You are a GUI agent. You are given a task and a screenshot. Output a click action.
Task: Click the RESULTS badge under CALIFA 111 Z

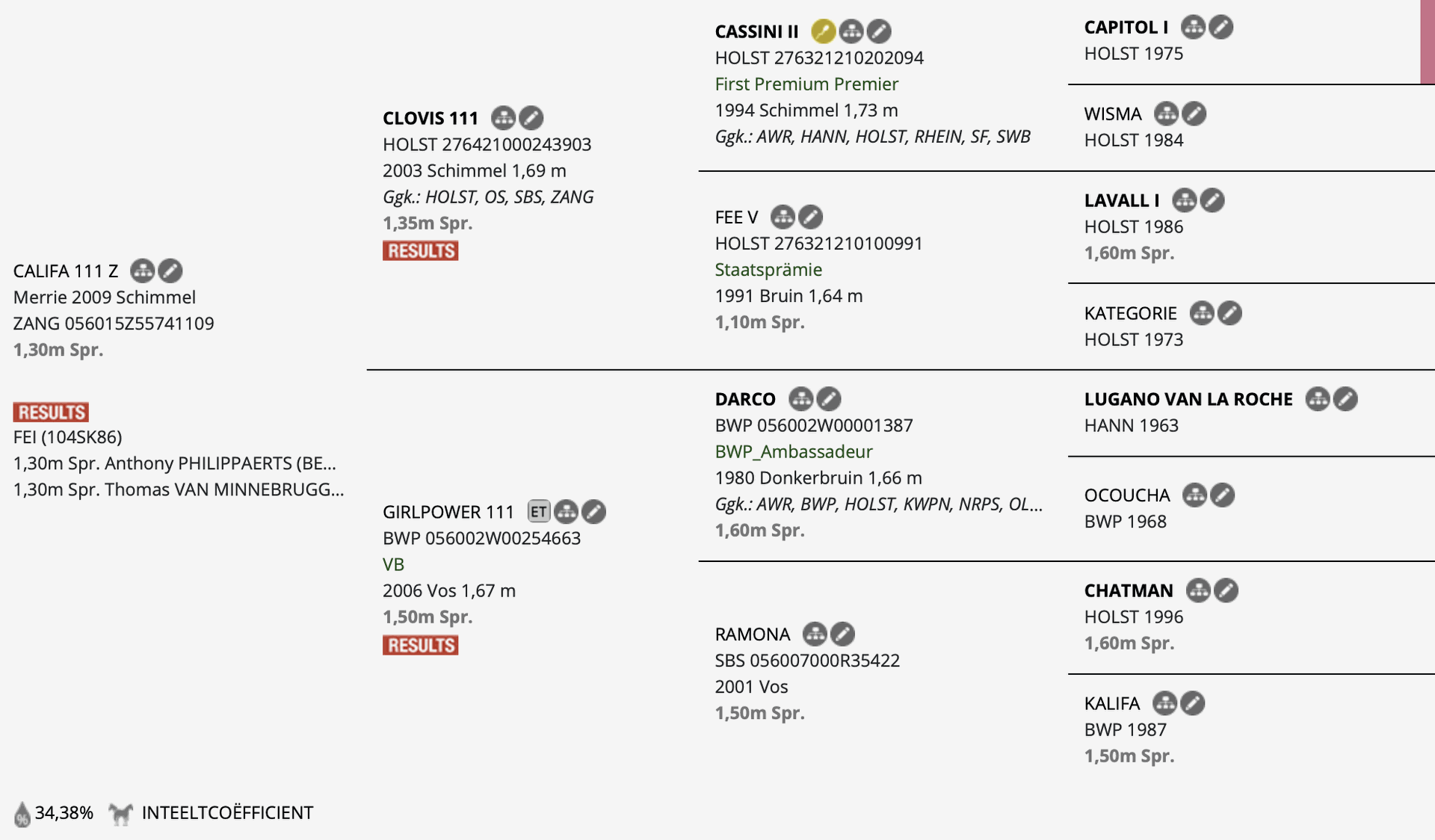pos(51,413)
